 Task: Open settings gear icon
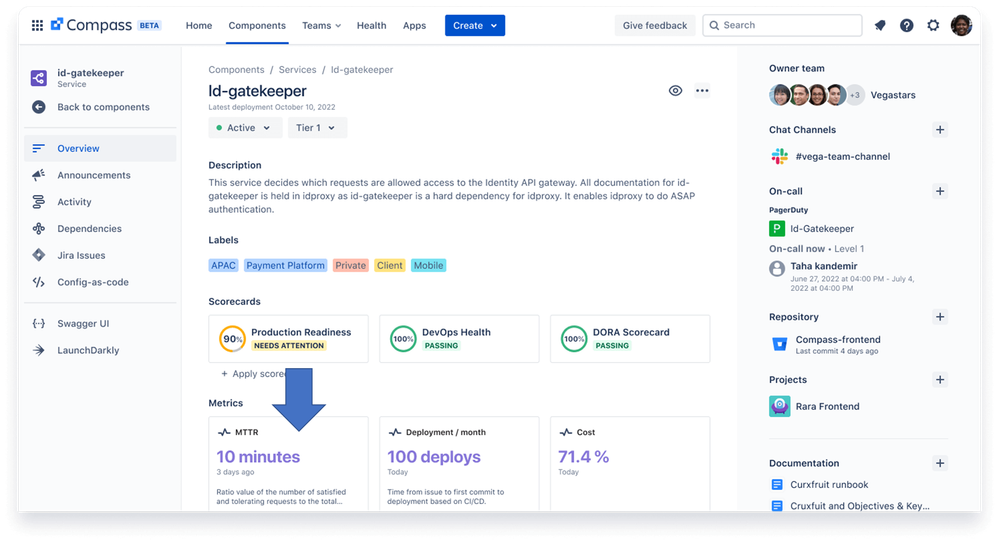point(933,25)
